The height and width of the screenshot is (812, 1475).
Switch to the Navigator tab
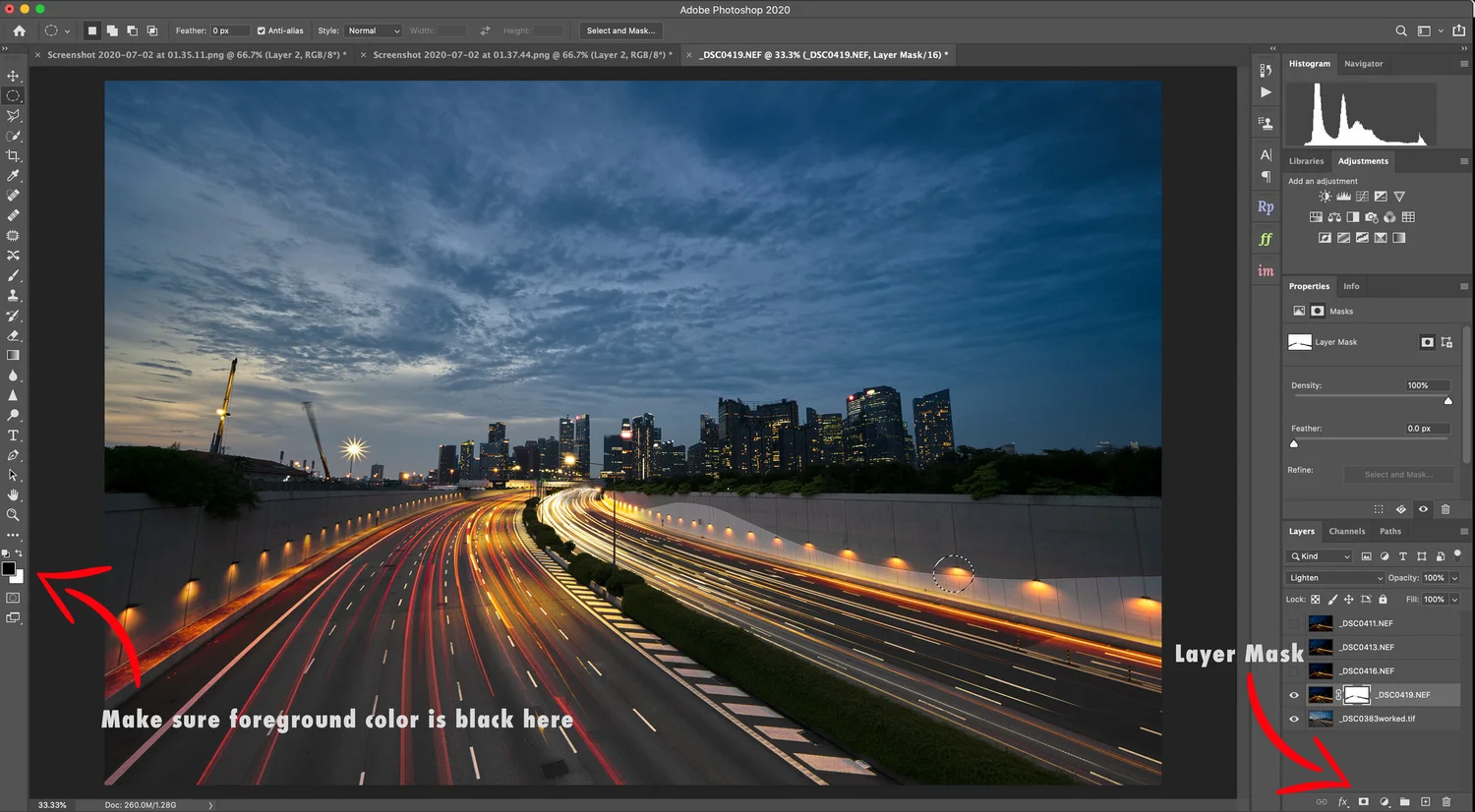[x=1363, y=64]
